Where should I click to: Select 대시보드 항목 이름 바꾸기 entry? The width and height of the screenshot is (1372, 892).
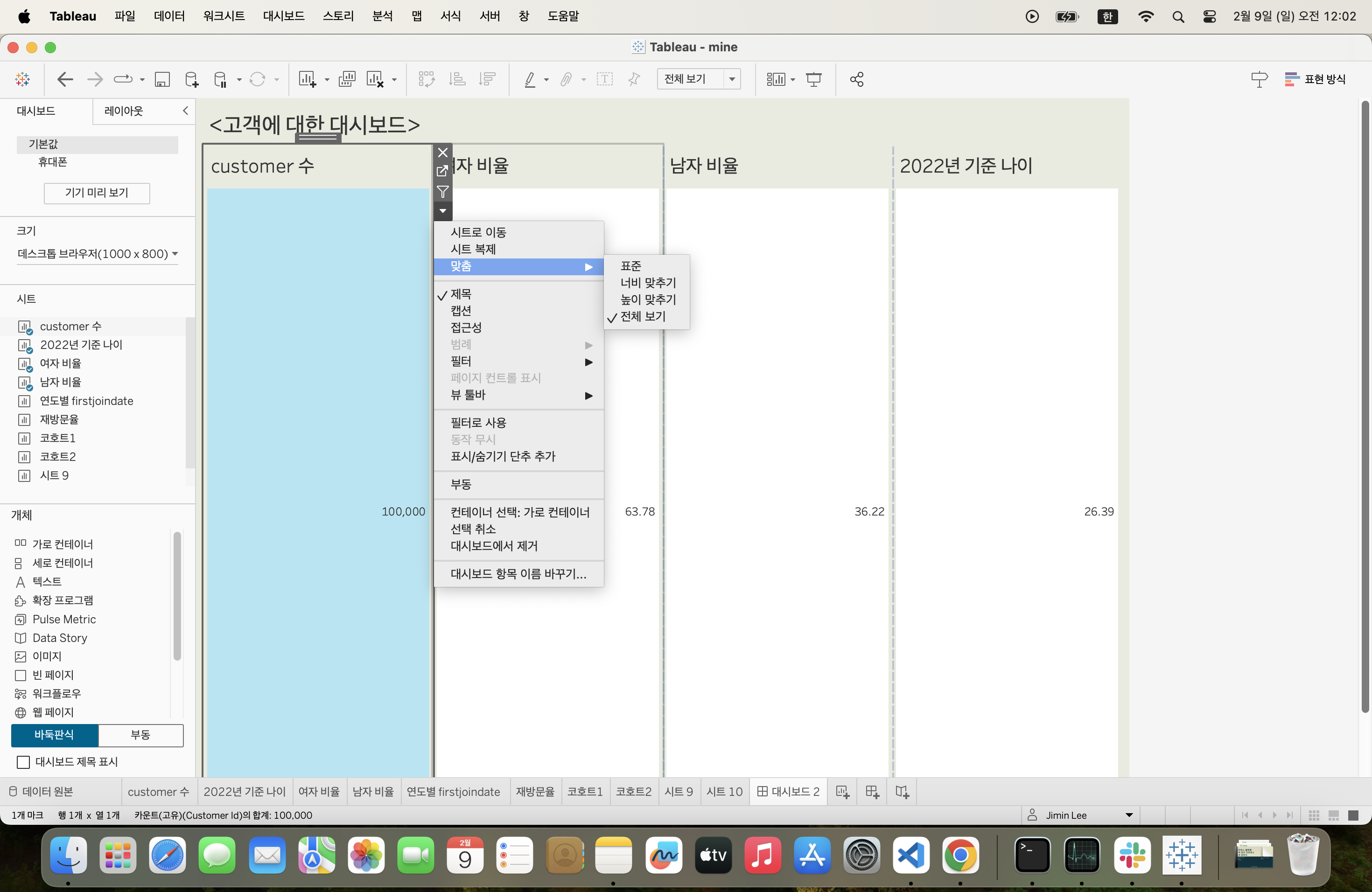tap(518, 574)
